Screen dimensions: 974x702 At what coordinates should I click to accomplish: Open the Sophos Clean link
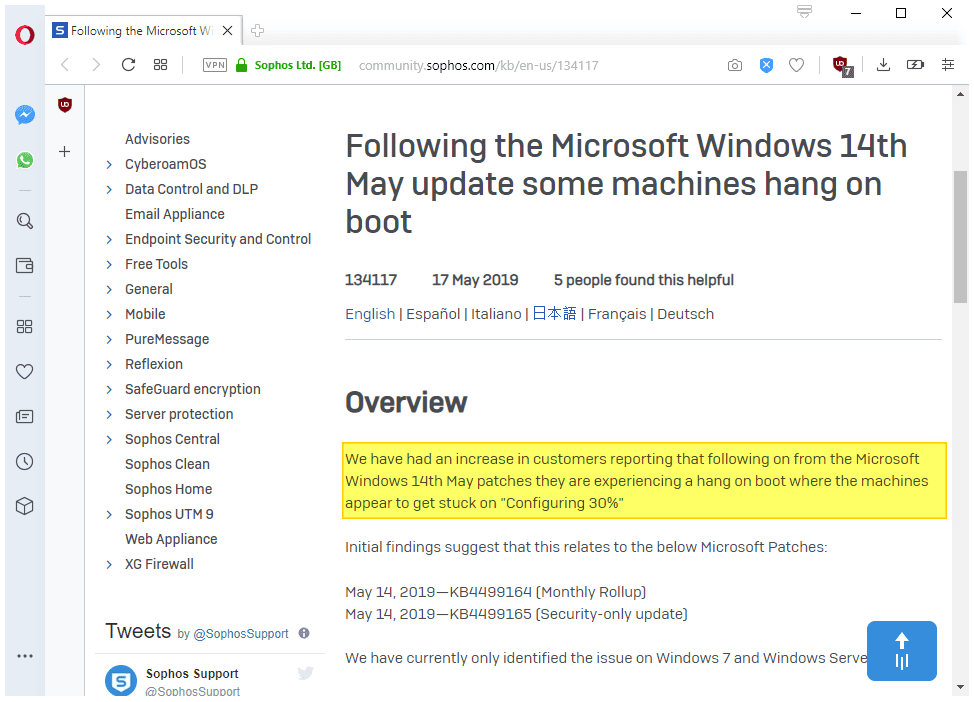tap(167, 464)
